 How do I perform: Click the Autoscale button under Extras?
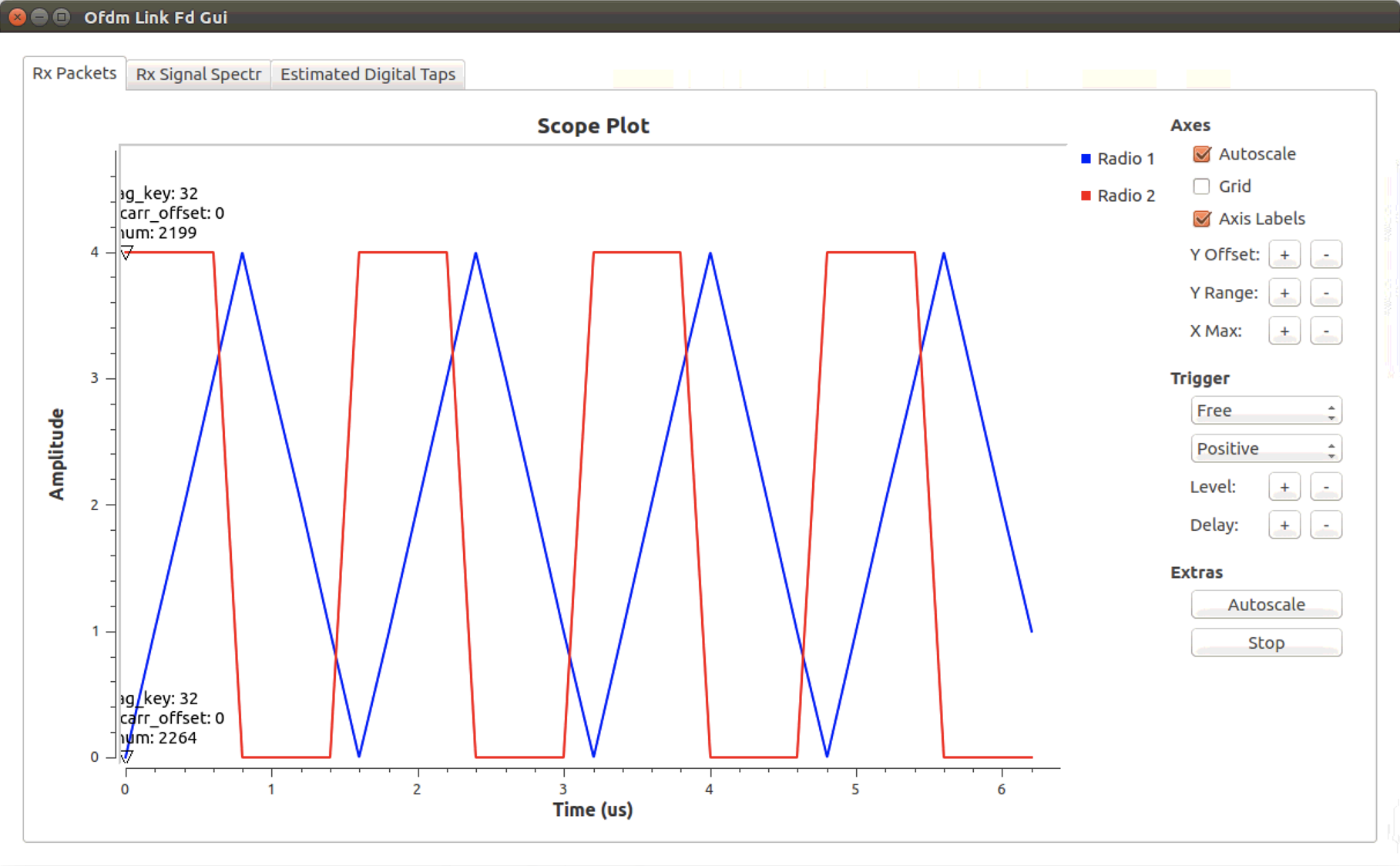pyautogui.click(x=1265, y=605)
